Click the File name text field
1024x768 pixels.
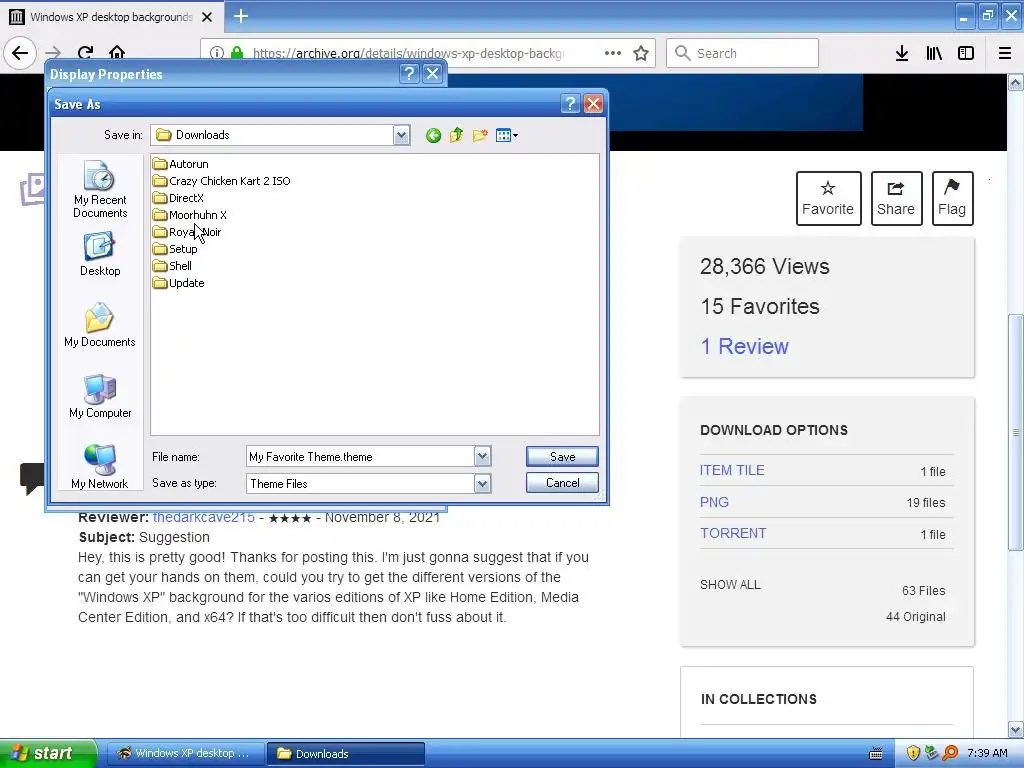(x=360, y=456)
